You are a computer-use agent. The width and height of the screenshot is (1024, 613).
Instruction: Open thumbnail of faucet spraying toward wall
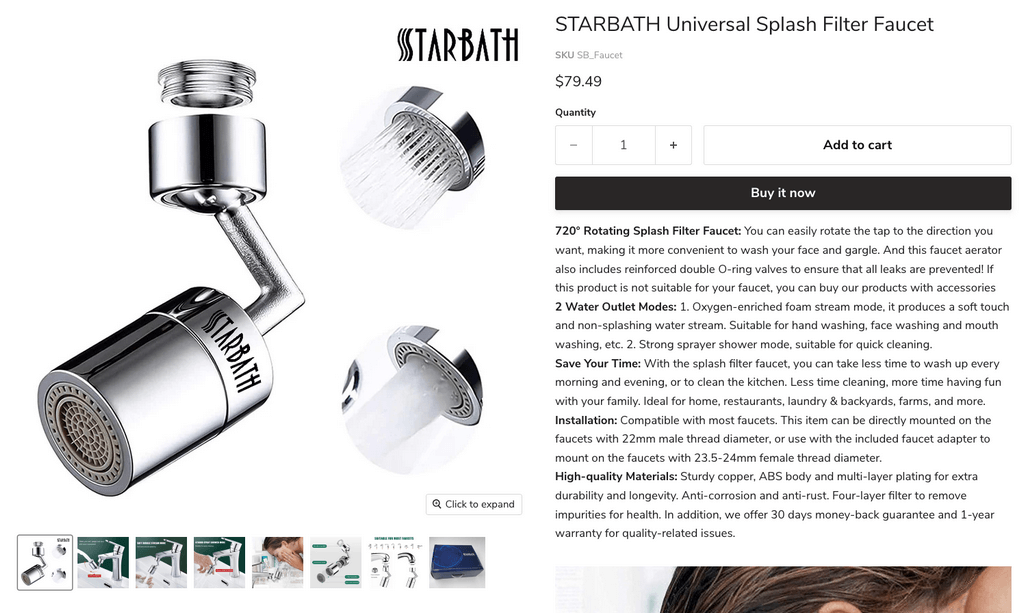click(x=103, y=563)
